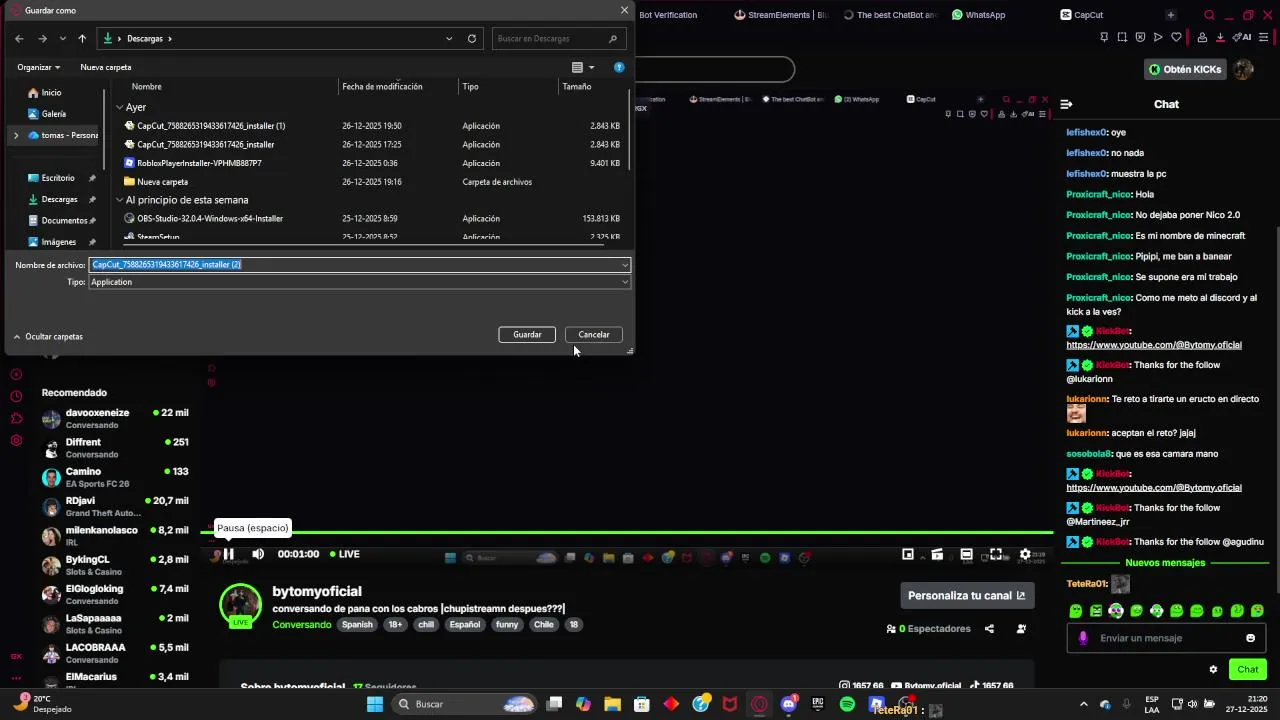Image resolution: width=1280 pixels, height=720 pixels.
Task: Open file name history dropdown arrow
Action: [625, 265]
